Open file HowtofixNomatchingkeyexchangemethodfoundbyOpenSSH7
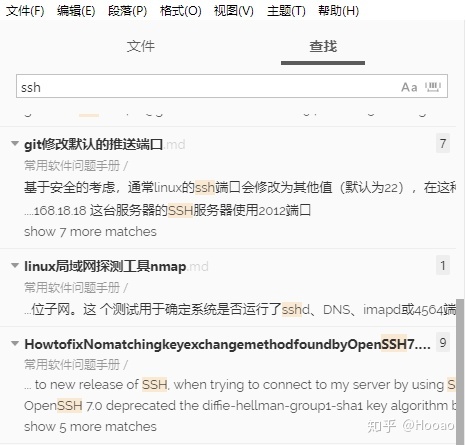Viewport: 466px width, 445px height. 227,344
